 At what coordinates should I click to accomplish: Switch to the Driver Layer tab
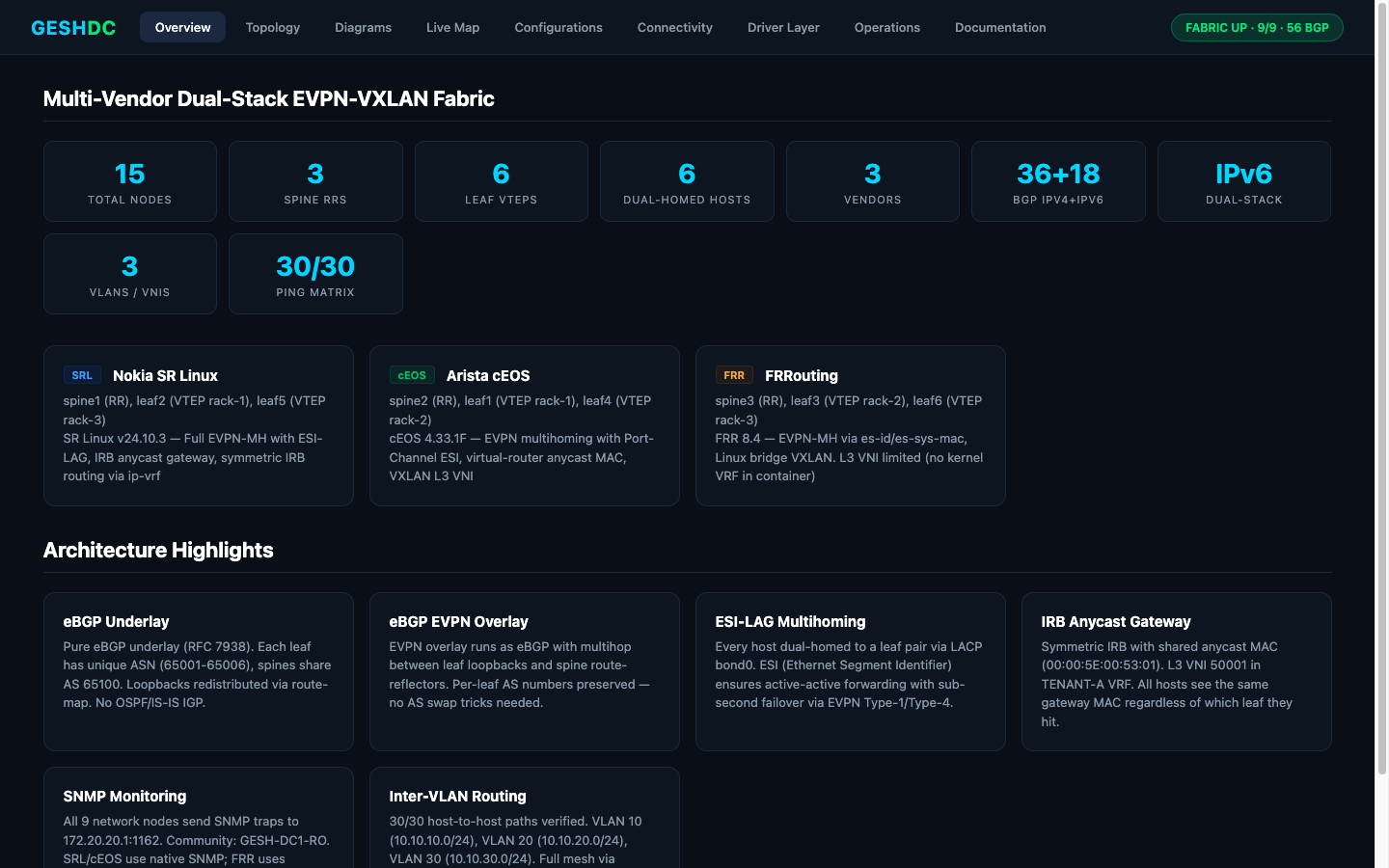(783, 27)
